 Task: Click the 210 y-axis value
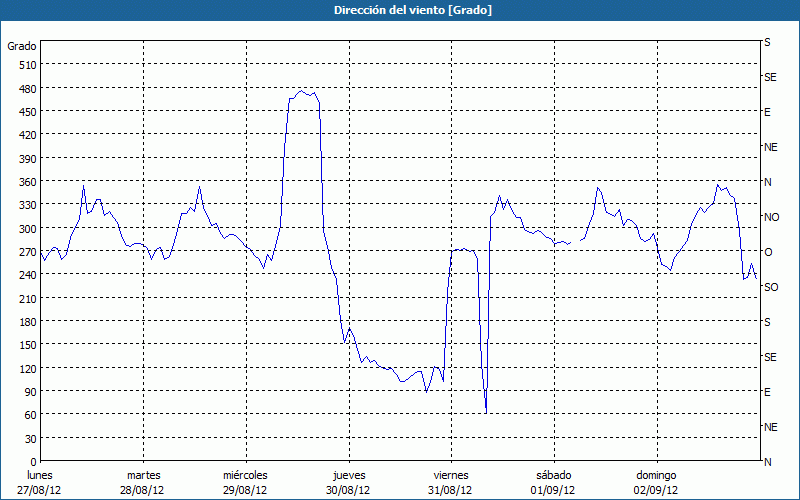(x=28, y=298)
